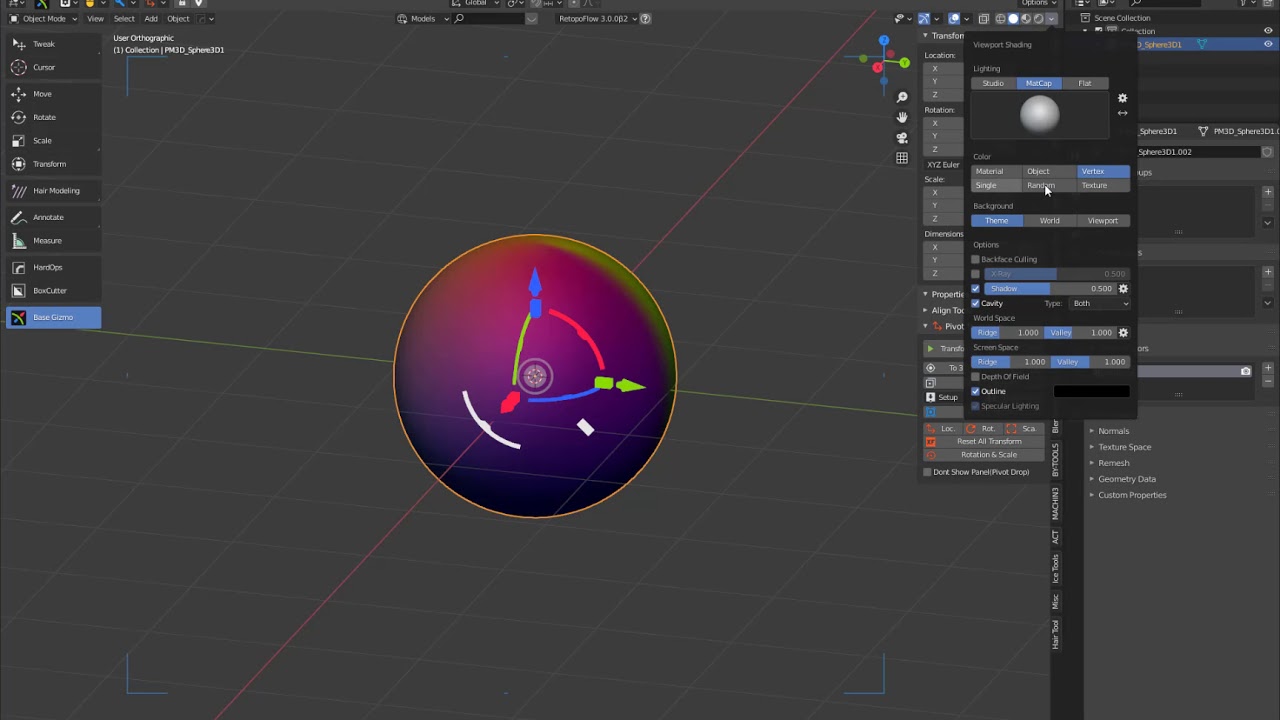1280x720 pixels.
Task: Click the vertex group camera icon
Action: 1245,371
